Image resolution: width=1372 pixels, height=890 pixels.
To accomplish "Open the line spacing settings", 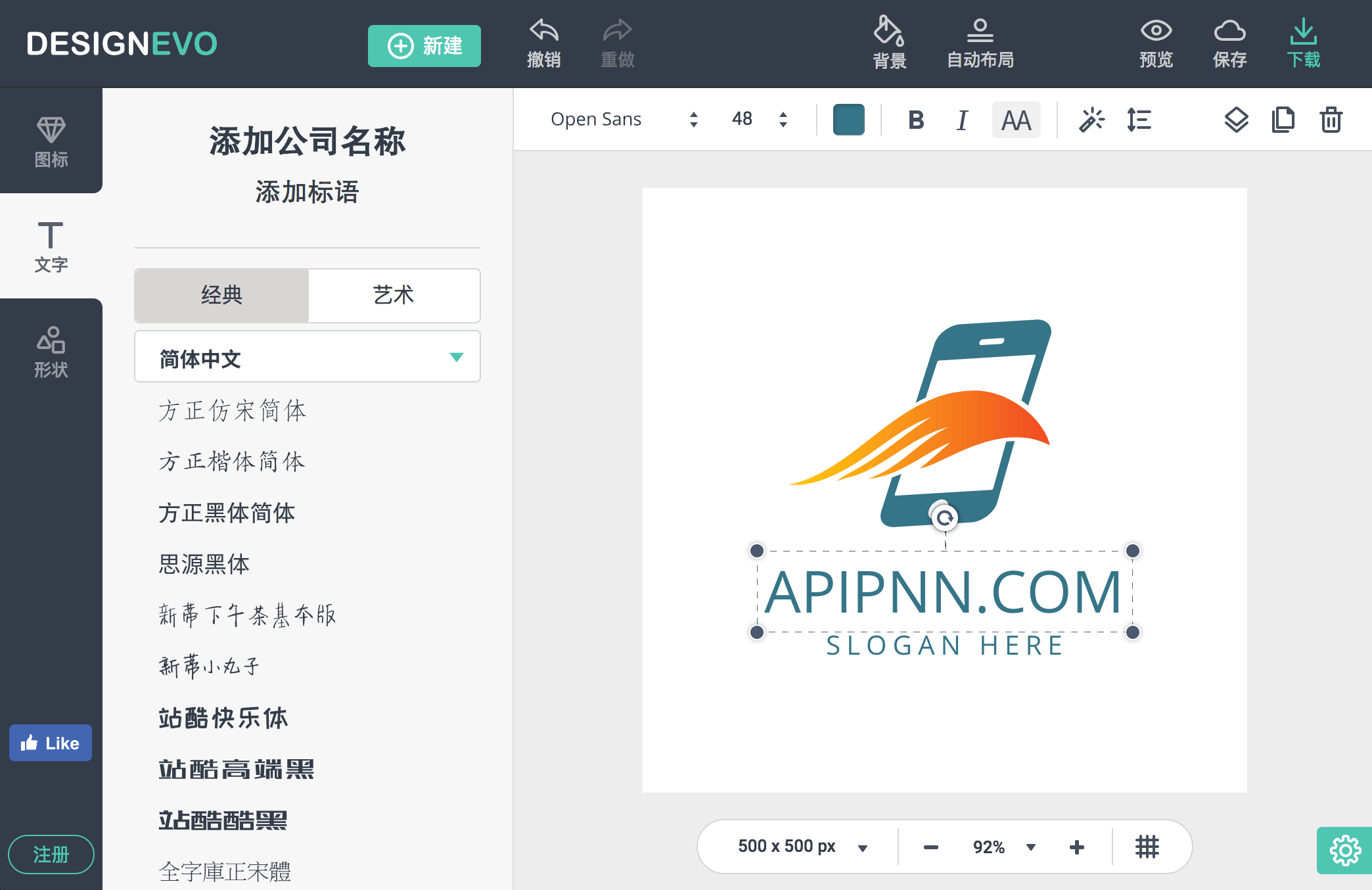I will [x=1139, y=120].
